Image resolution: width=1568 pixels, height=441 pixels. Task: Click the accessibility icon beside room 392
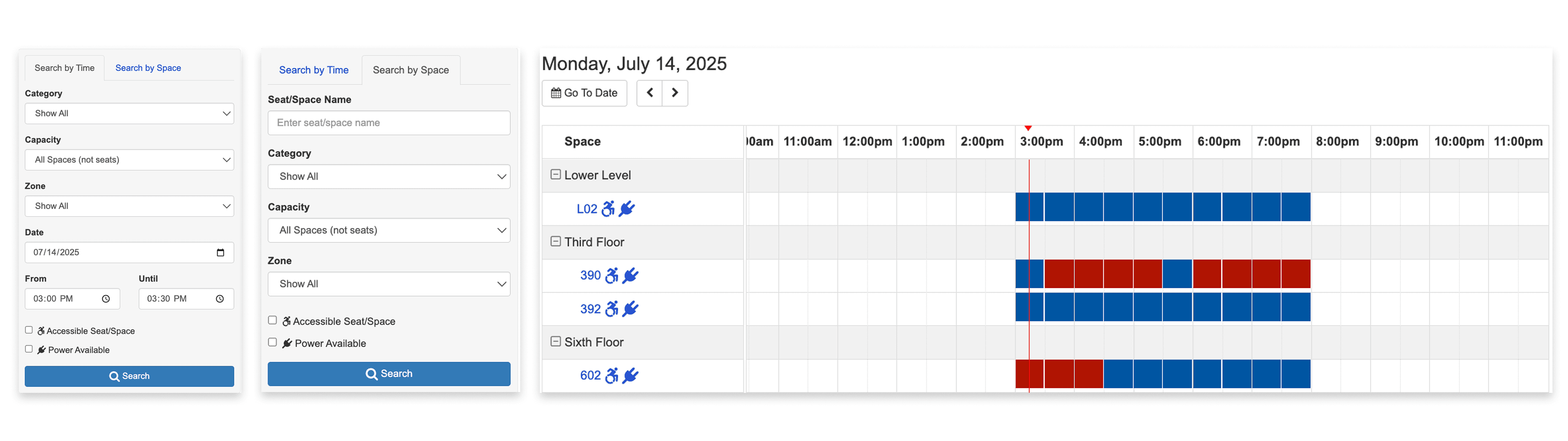coord(611,309)
